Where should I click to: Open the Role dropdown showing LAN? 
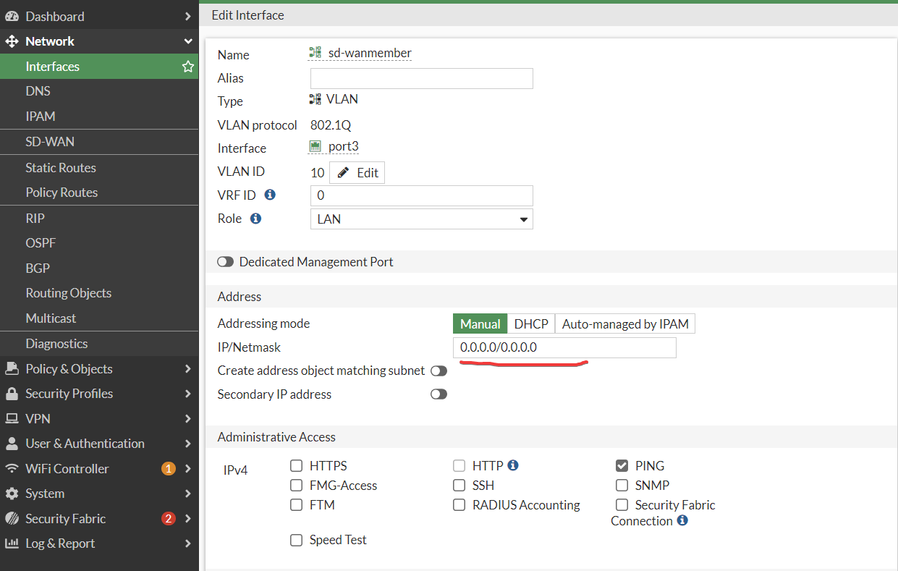coord(421,219)
